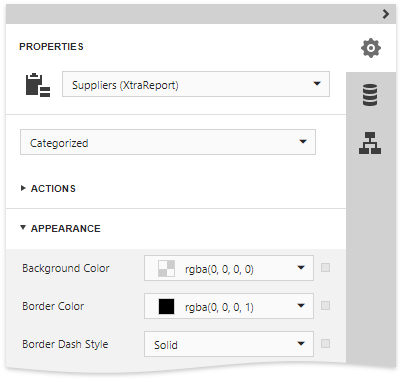Collapse the APPEARANCE section
Screen dimensions: 402x381
click(60, 228)
